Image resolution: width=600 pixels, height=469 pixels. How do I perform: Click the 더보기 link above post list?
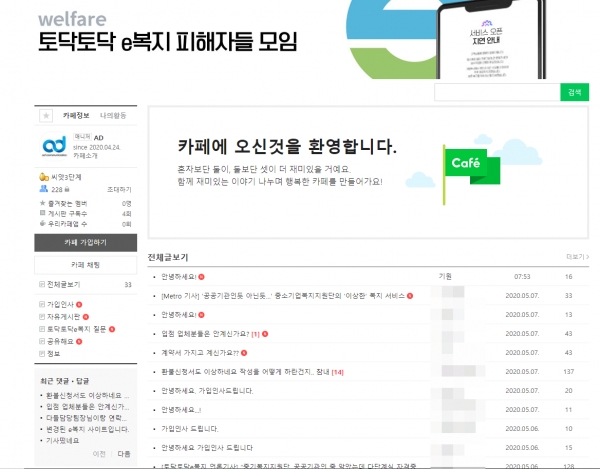[576, 257]
